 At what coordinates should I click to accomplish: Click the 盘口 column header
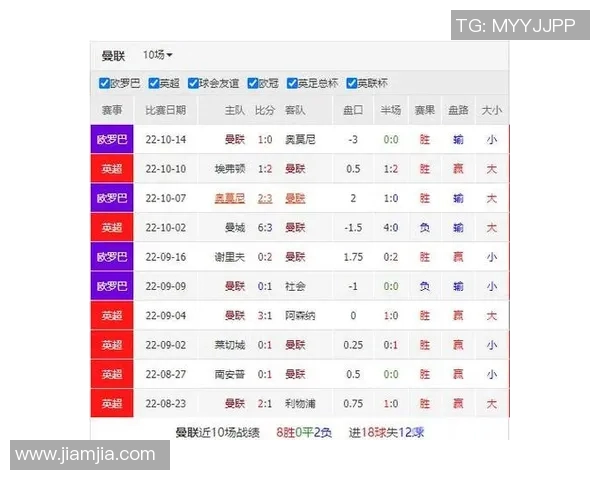point(353,110)
